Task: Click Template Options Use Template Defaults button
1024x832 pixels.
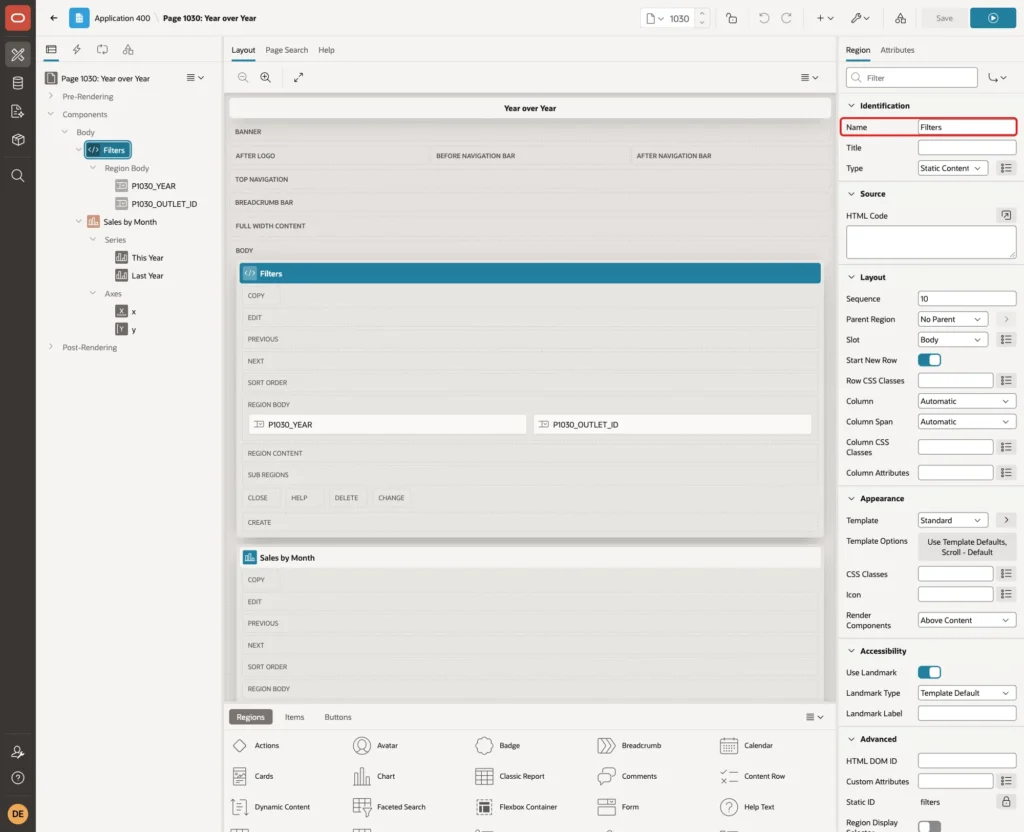Action: pos(967,547)
